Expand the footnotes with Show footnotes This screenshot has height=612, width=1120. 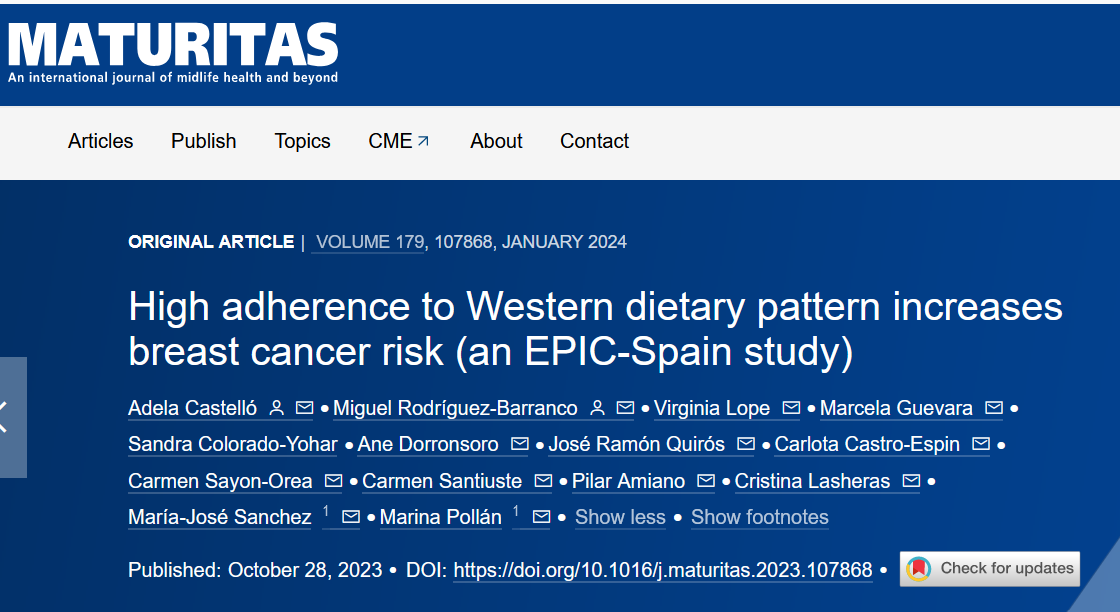click(x=759, y=517)
